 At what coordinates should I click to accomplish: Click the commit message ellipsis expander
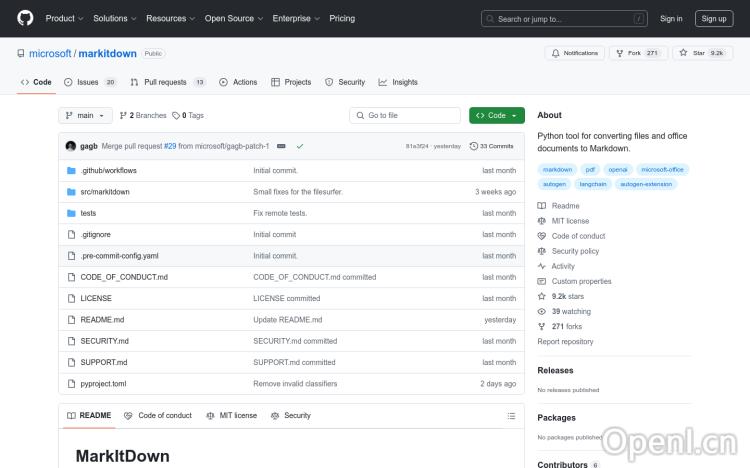pos(281,146)
